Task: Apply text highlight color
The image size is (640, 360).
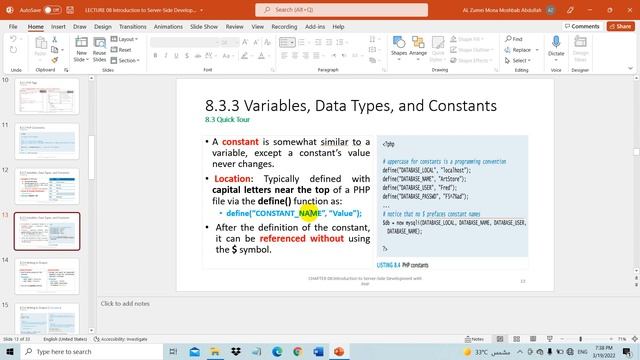Action: 244,56
